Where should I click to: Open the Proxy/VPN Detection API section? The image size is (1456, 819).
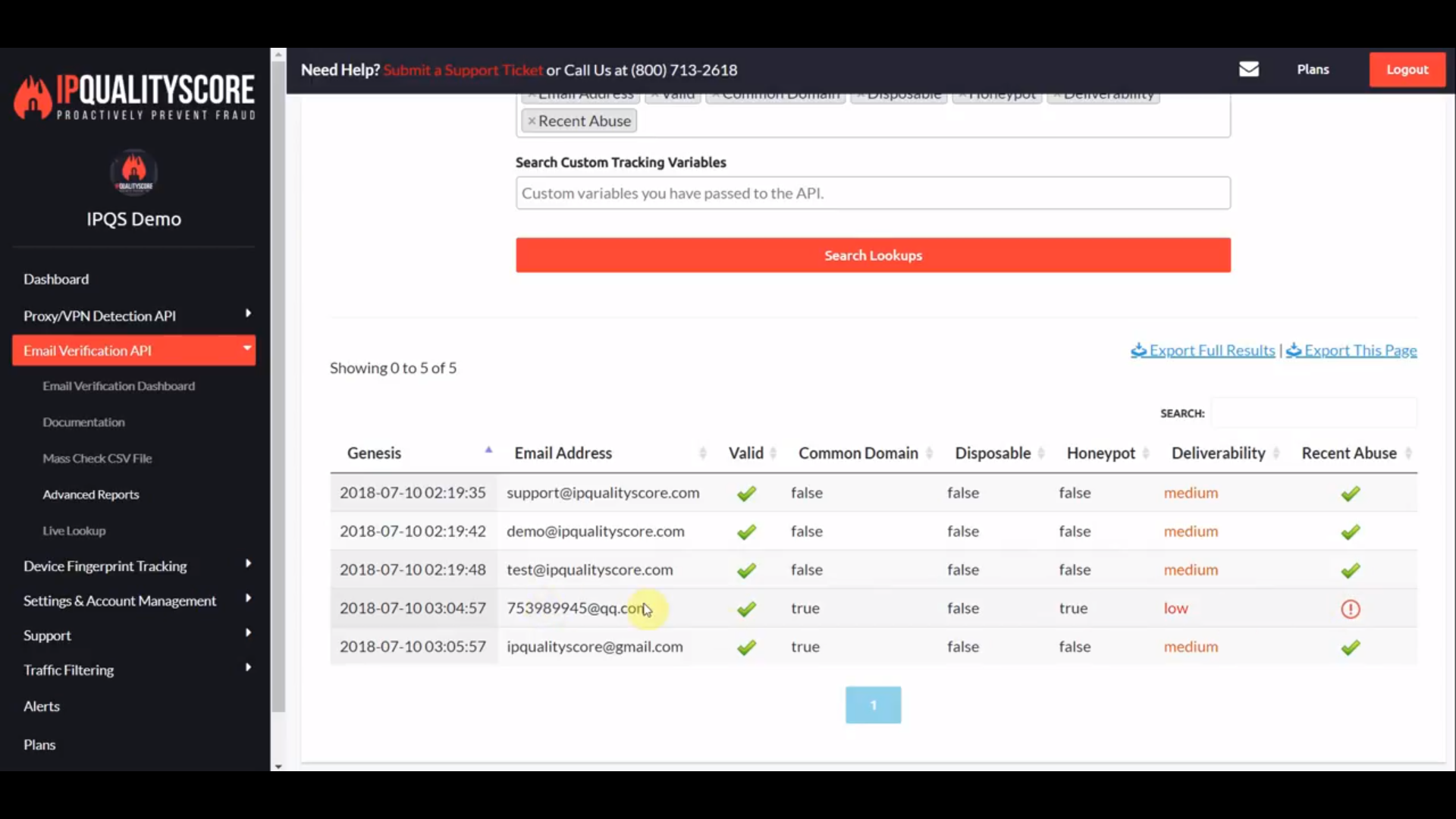(x=133, y=315)
